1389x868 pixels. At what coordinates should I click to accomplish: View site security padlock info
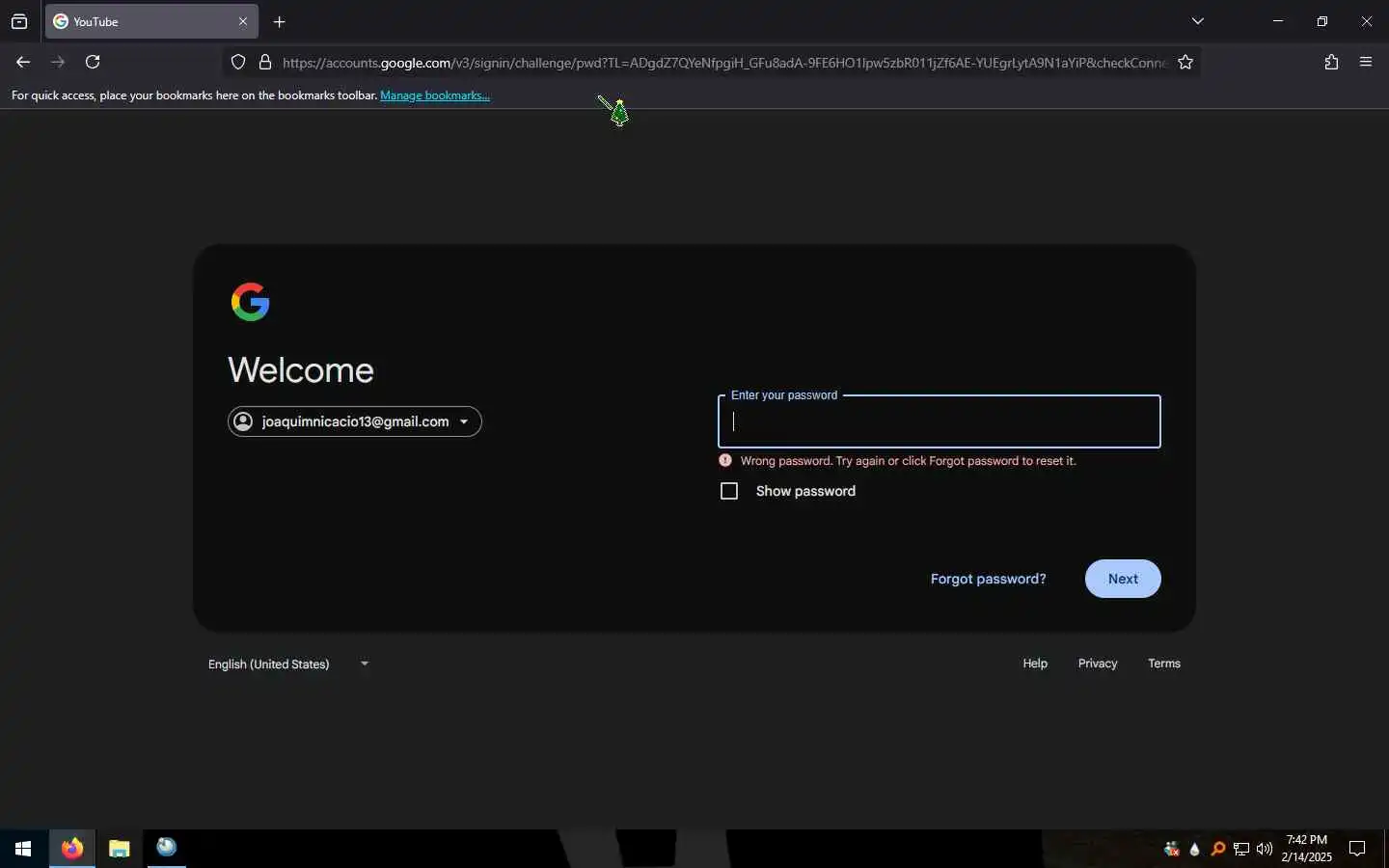264,62
